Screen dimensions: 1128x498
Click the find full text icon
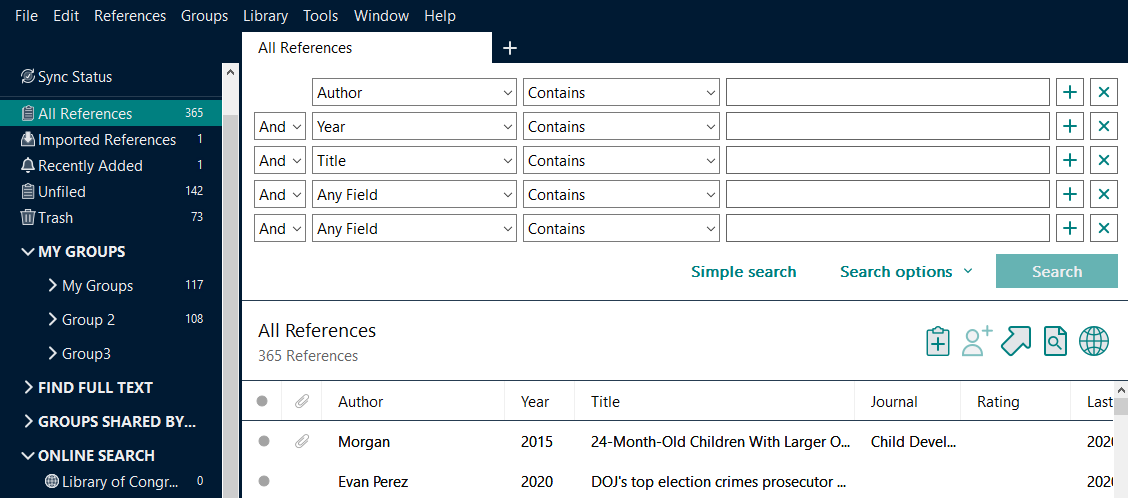pos(1055,341)
